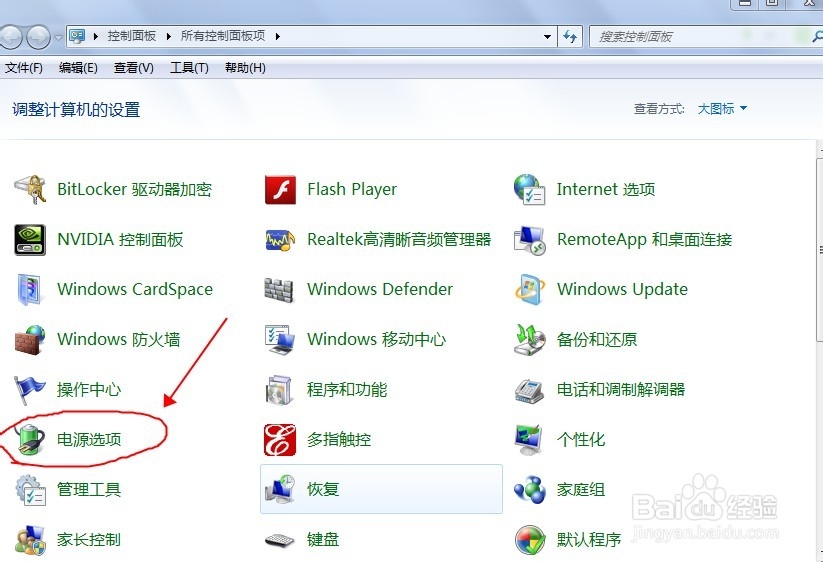This screenshot has height=562, width=823.
Task: Open the Default Programs icon (默认程序)
Action: coord(530,540)
